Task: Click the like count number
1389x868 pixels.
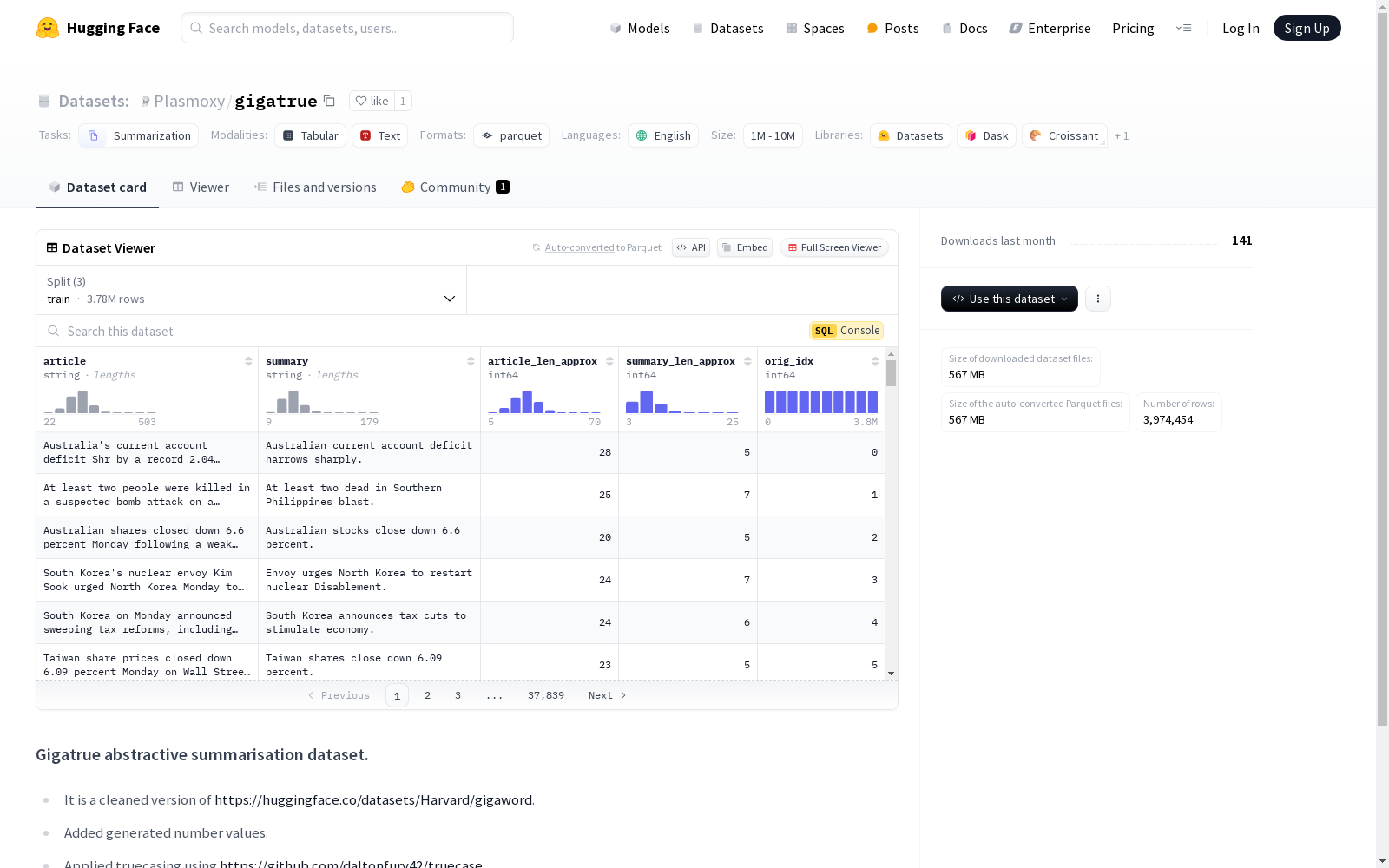Action: [403, 101]
